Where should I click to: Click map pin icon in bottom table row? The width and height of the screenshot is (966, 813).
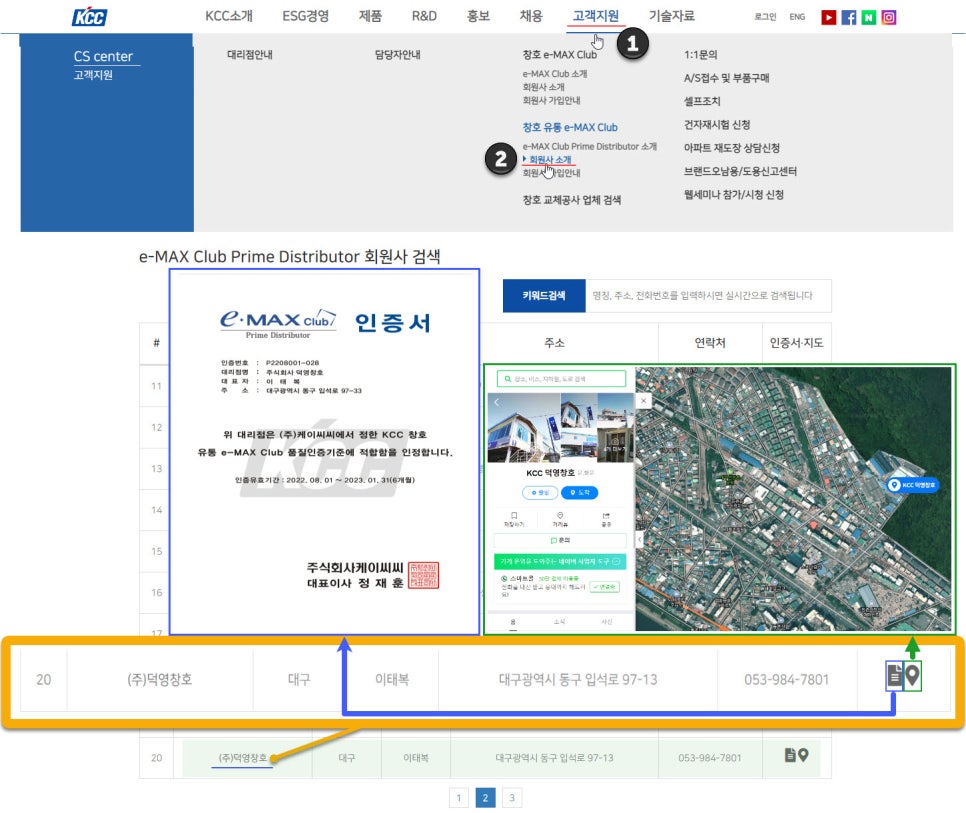pyautogui.click(x=803, y=754)
